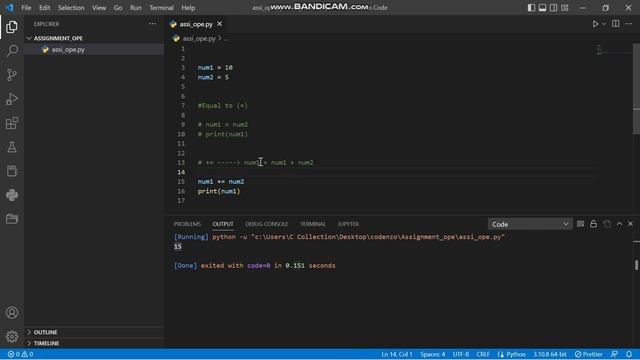Switch to the TERMINAL panel tab
Viewport: 640px width, 360px height.
click(313, 224)
